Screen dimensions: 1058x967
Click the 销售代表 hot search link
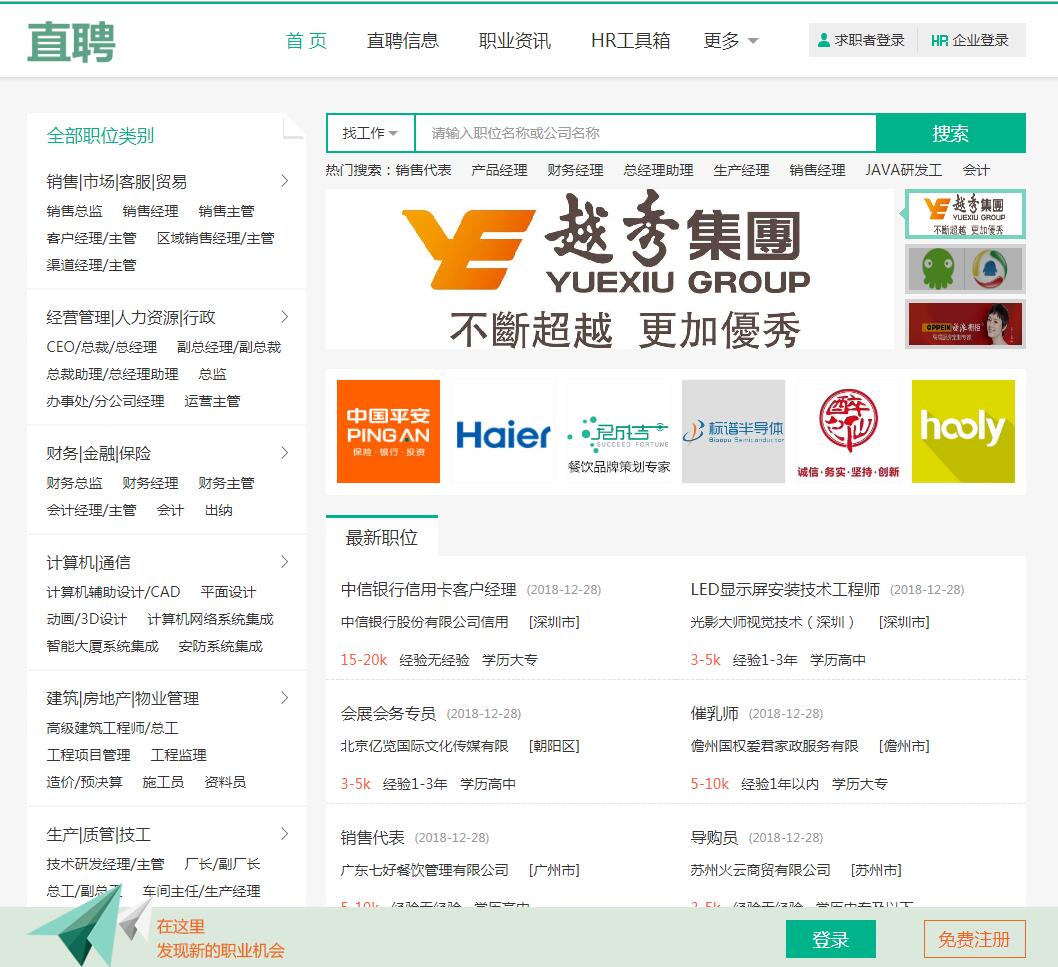(x=424, y=170)
